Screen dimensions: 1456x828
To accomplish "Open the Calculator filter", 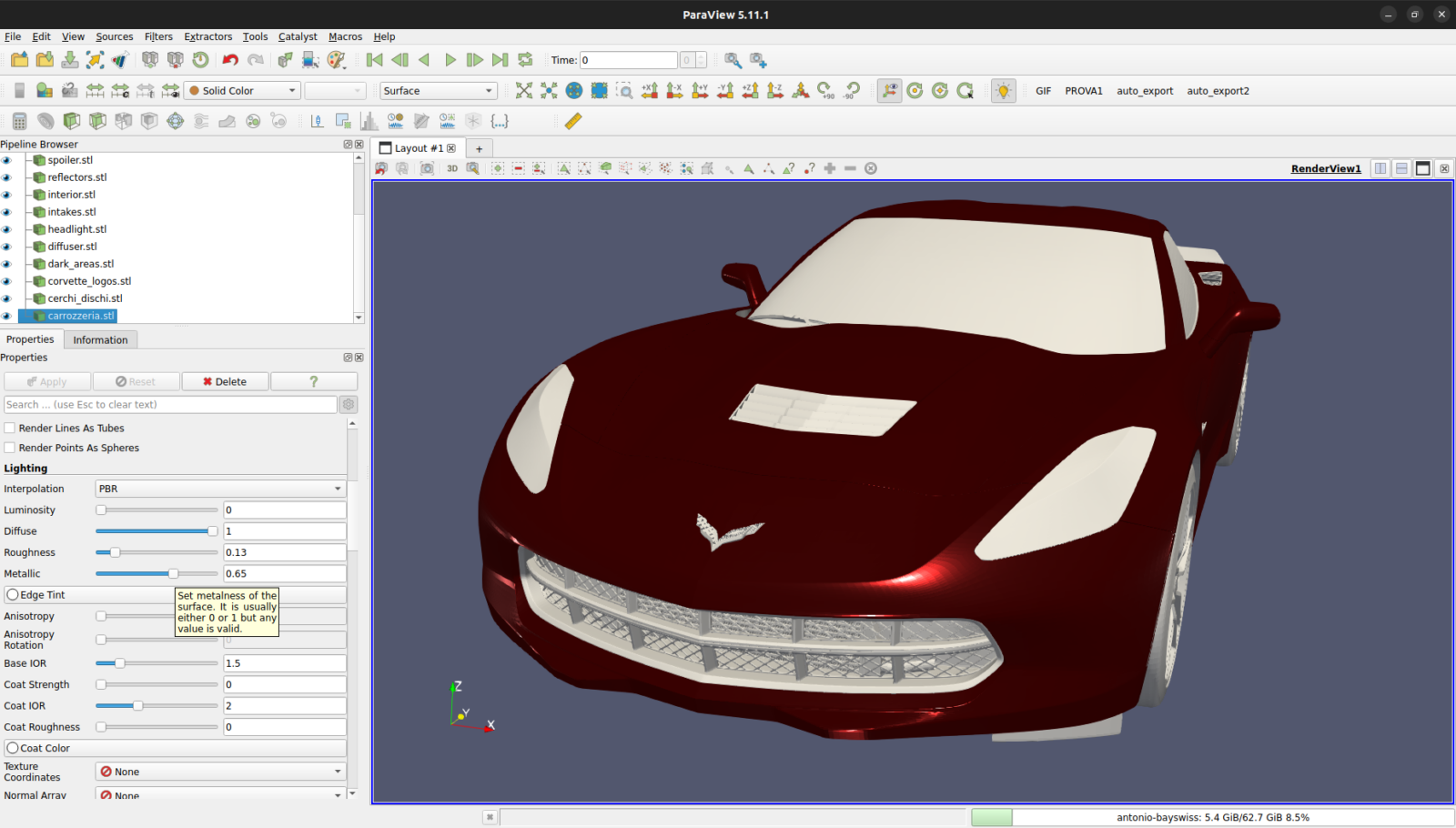I will (x=18, y=119).
